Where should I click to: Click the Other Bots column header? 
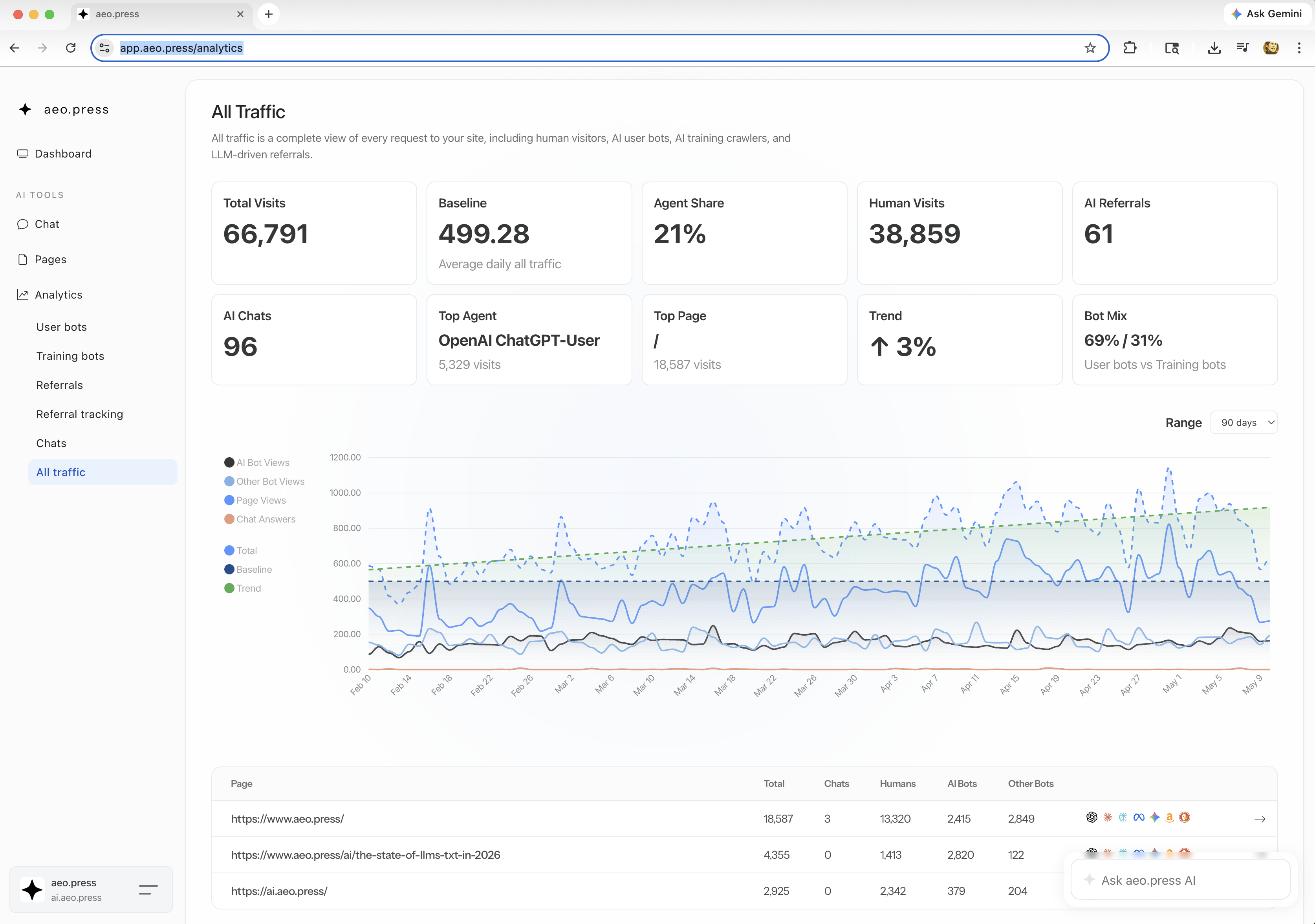point(1031,784)
